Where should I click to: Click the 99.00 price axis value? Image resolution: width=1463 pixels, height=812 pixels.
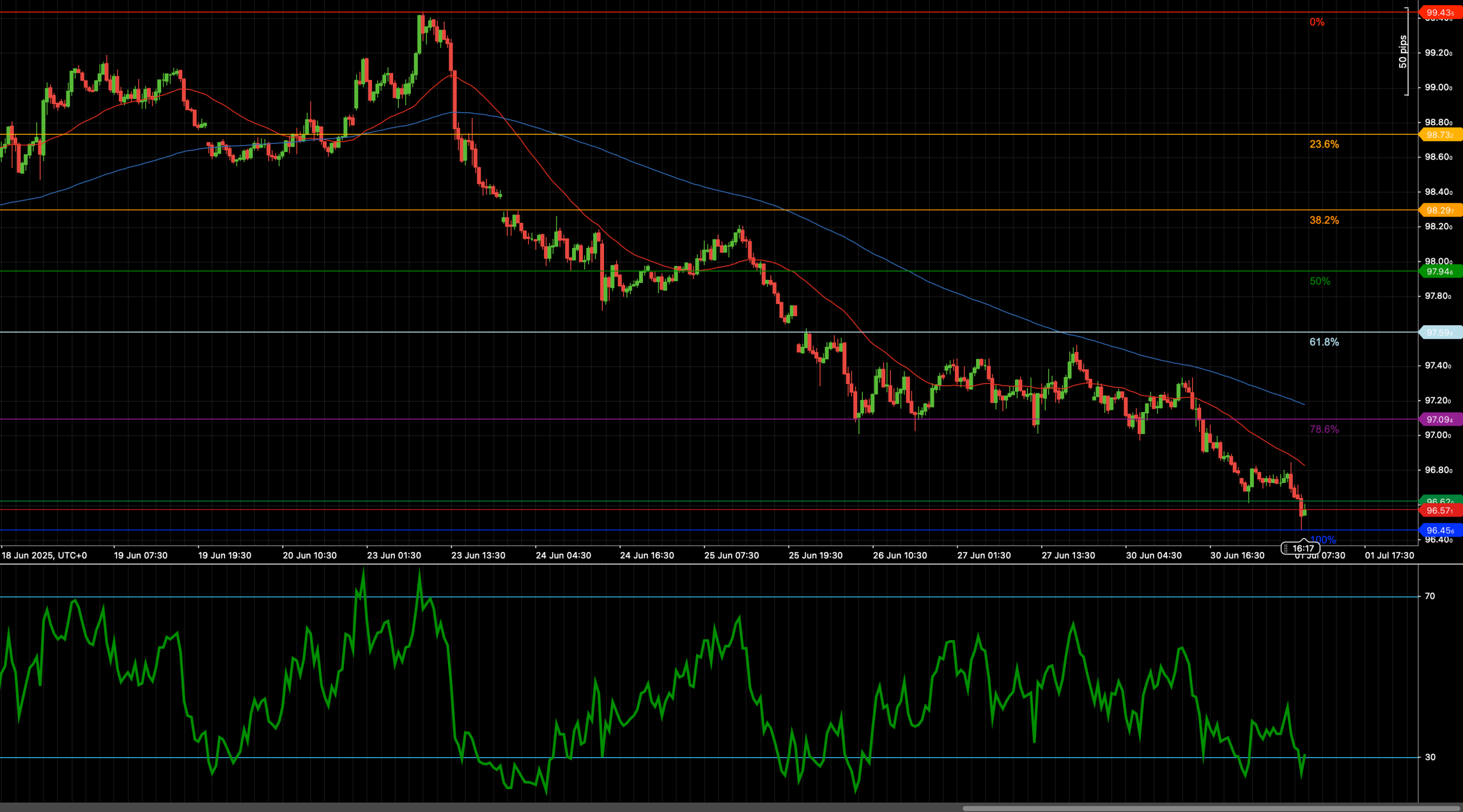(1438, 87)
